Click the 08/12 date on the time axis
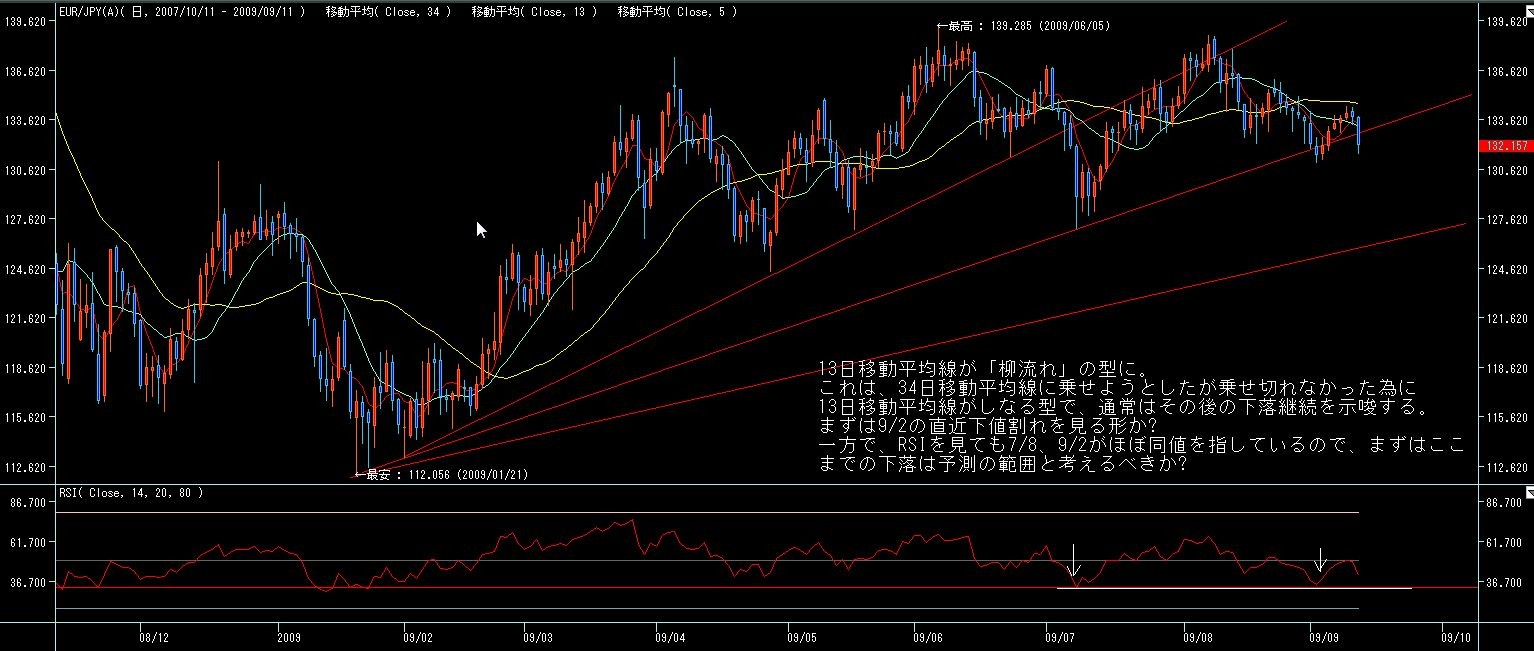Image resolution: width=1534 pixels, height=651 pixels. [154, 636]
